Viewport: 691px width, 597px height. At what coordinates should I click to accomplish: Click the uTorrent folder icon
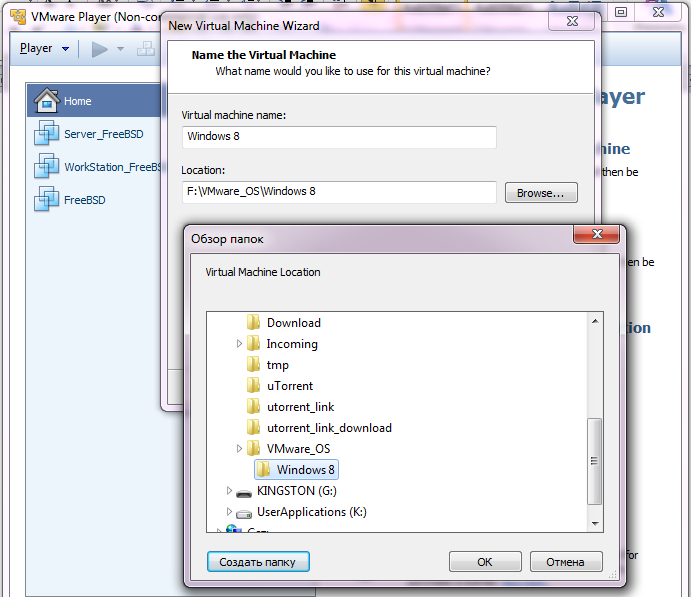click(x=253, y=386)
